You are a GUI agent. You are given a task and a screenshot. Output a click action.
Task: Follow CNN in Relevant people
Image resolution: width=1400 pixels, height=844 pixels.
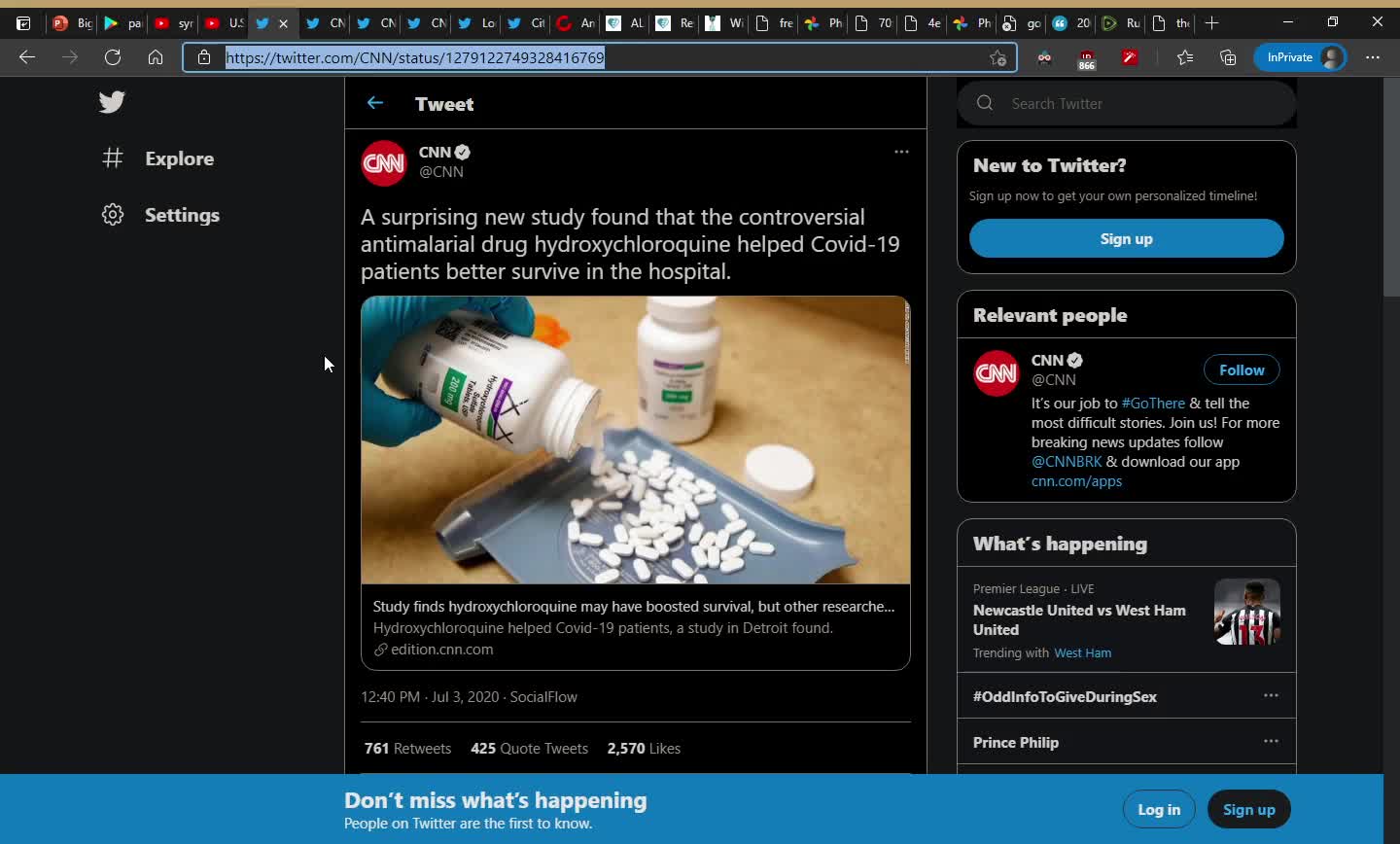(1242, 370)
